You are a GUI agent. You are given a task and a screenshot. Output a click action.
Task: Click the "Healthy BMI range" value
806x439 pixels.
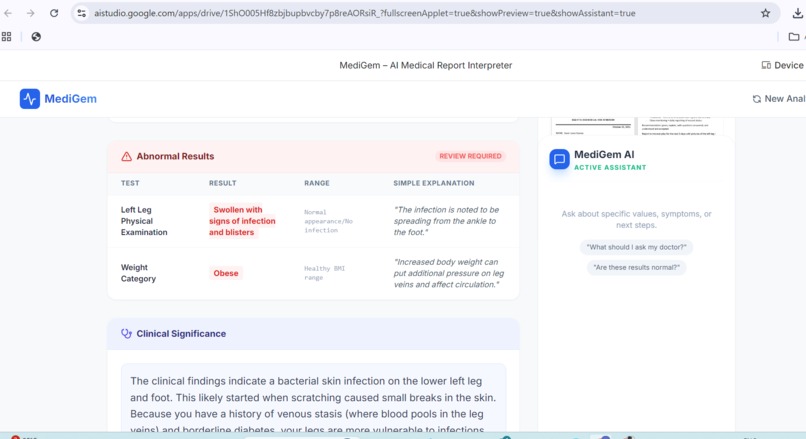324,273
